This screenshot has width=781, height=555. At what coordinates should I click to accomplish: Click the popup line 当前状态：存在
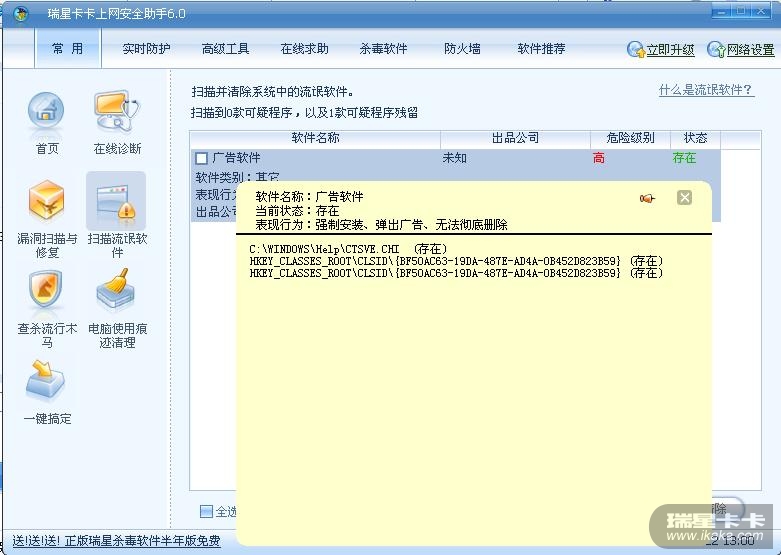click(297, 210)
